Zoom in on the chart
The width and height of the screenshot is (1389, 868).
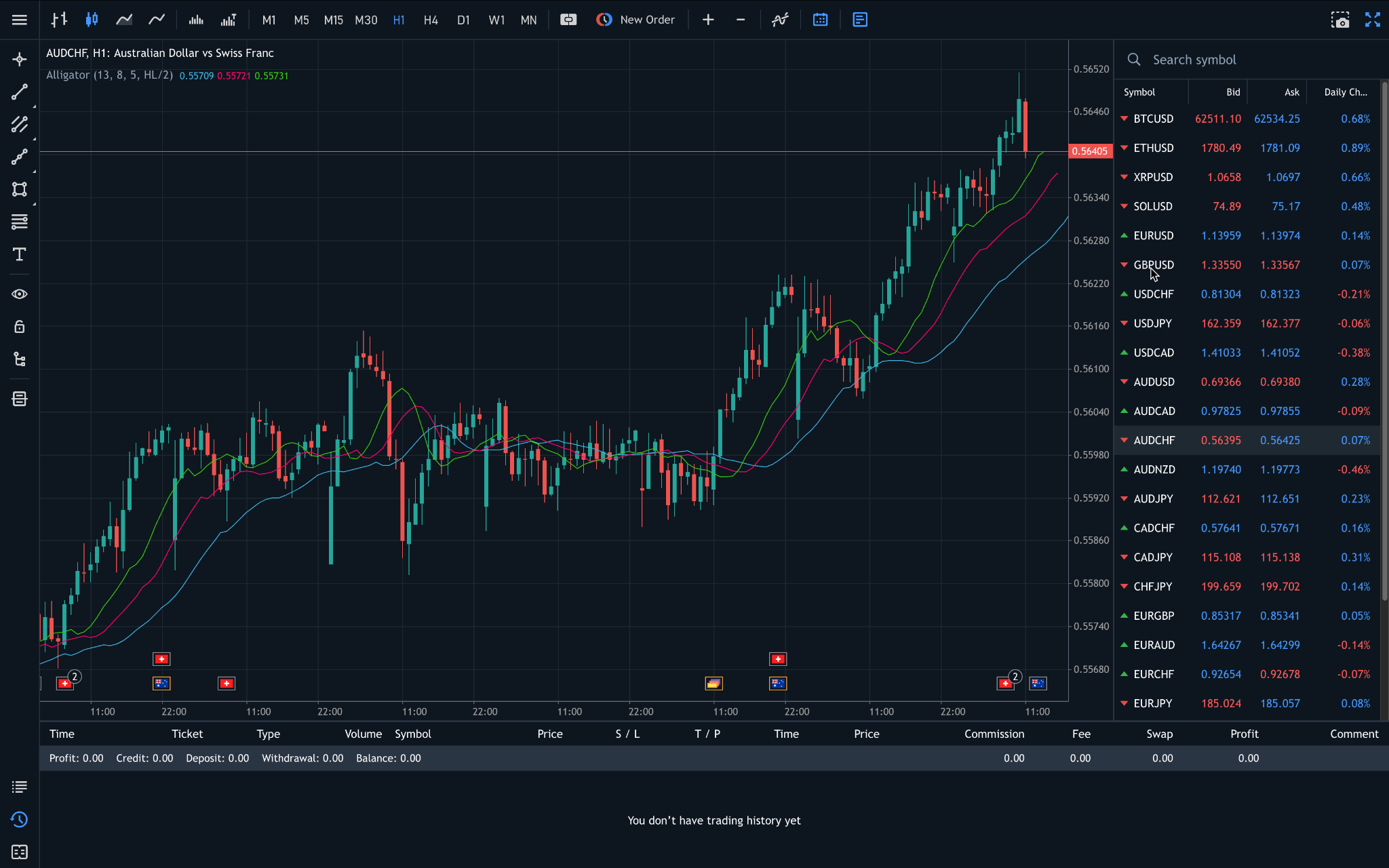click(x=708, y=20)
